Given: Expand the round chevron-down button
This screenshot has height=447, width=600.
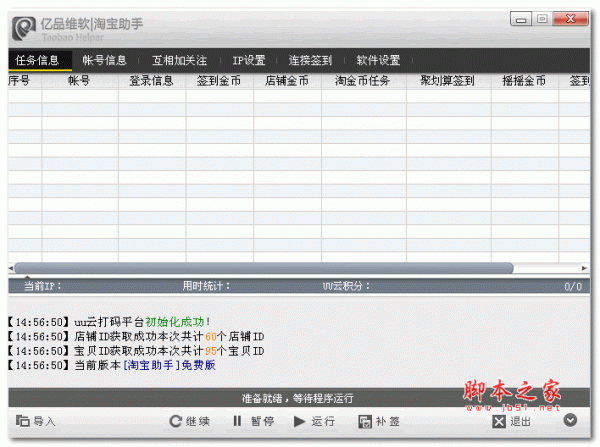Looking at the screenshot, I should [570, 420].
